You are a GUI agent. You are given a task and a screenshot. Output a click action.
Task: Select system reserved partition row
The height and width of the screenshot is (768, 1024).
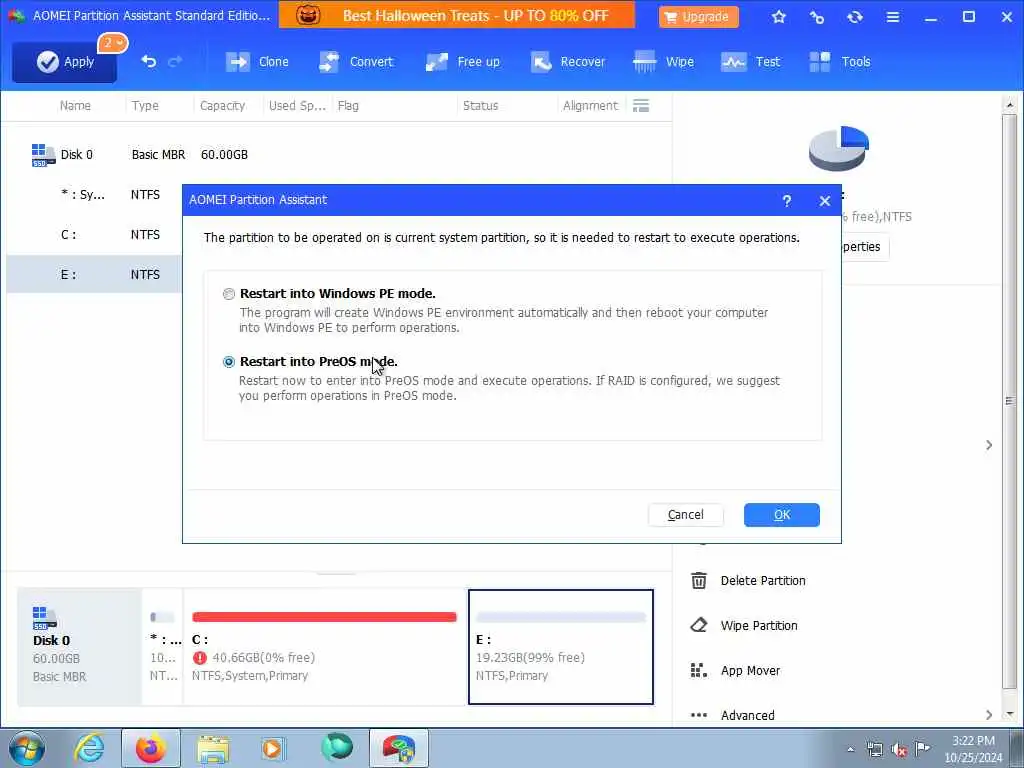point(94,195)
